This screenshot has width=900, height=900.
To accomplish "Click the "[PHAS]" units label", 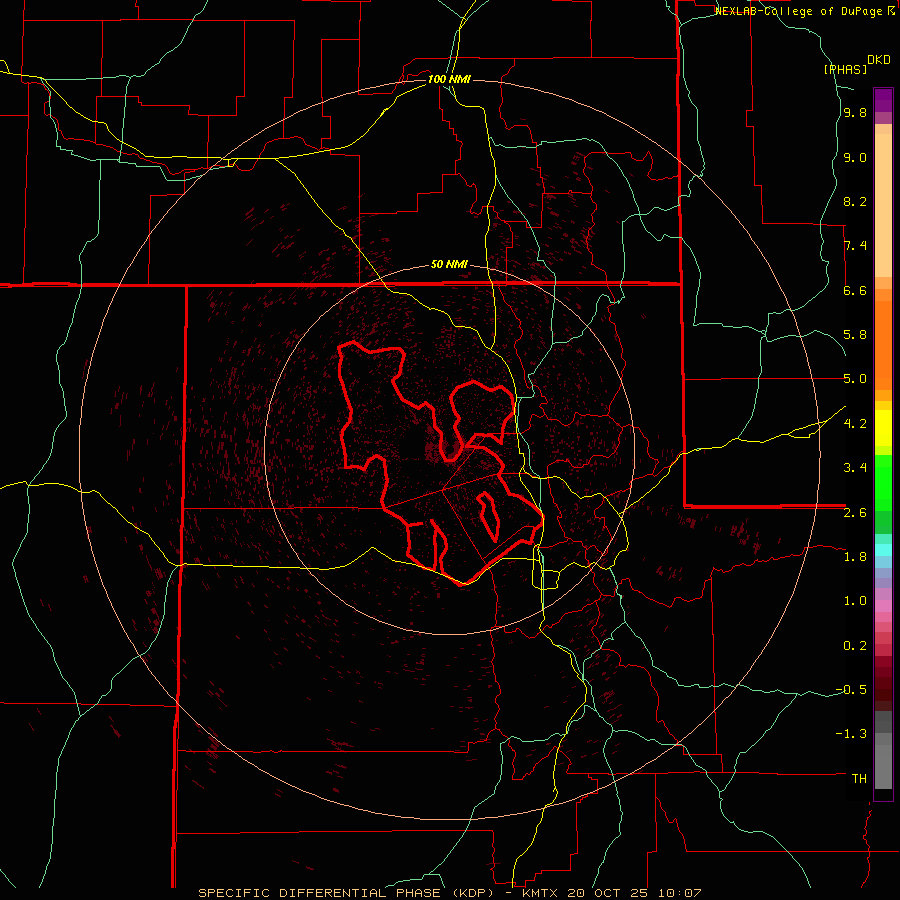I will pyautogui.click(x=845, y=70).
